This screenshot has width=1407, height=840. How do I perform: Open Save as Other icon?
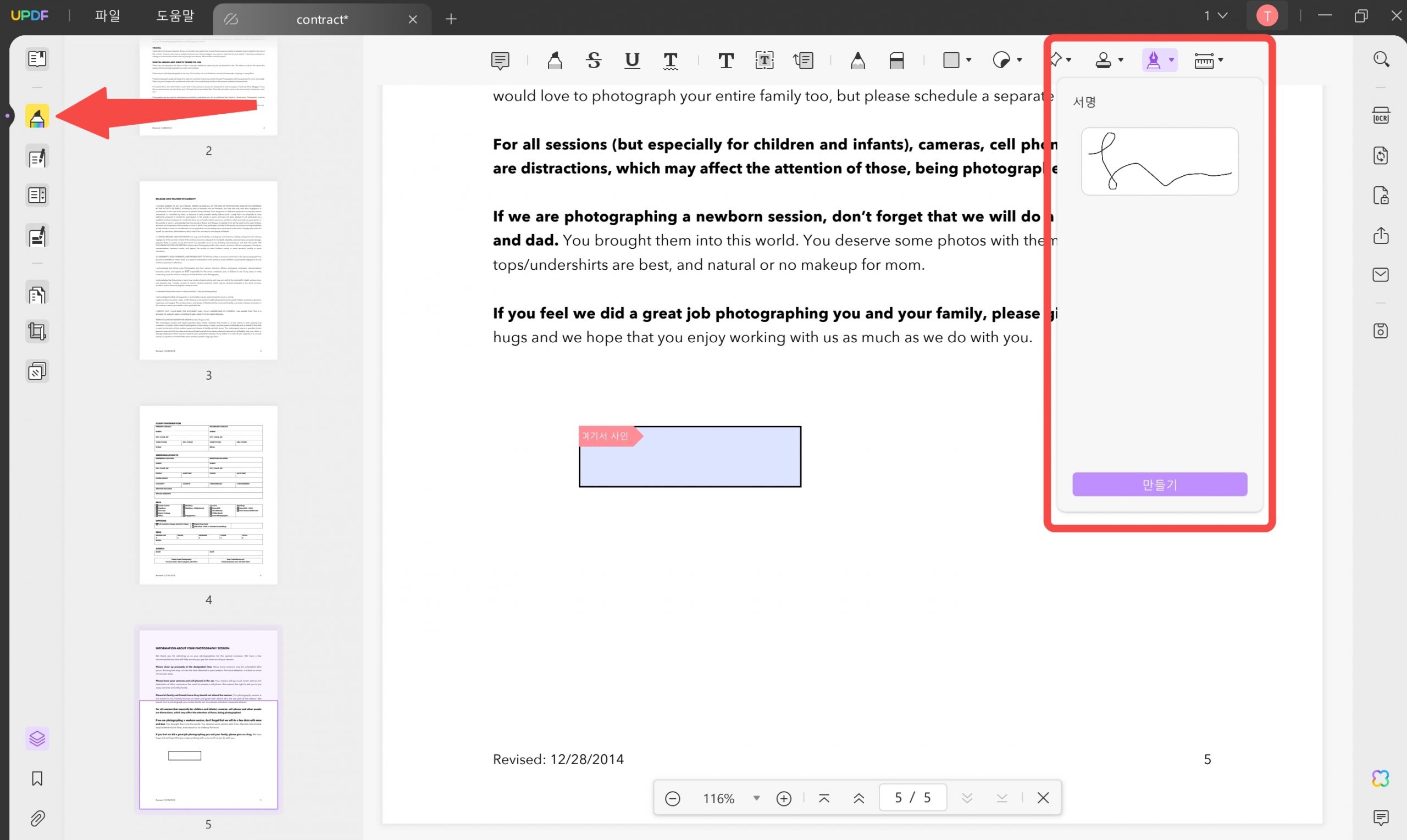(1381, 331)
